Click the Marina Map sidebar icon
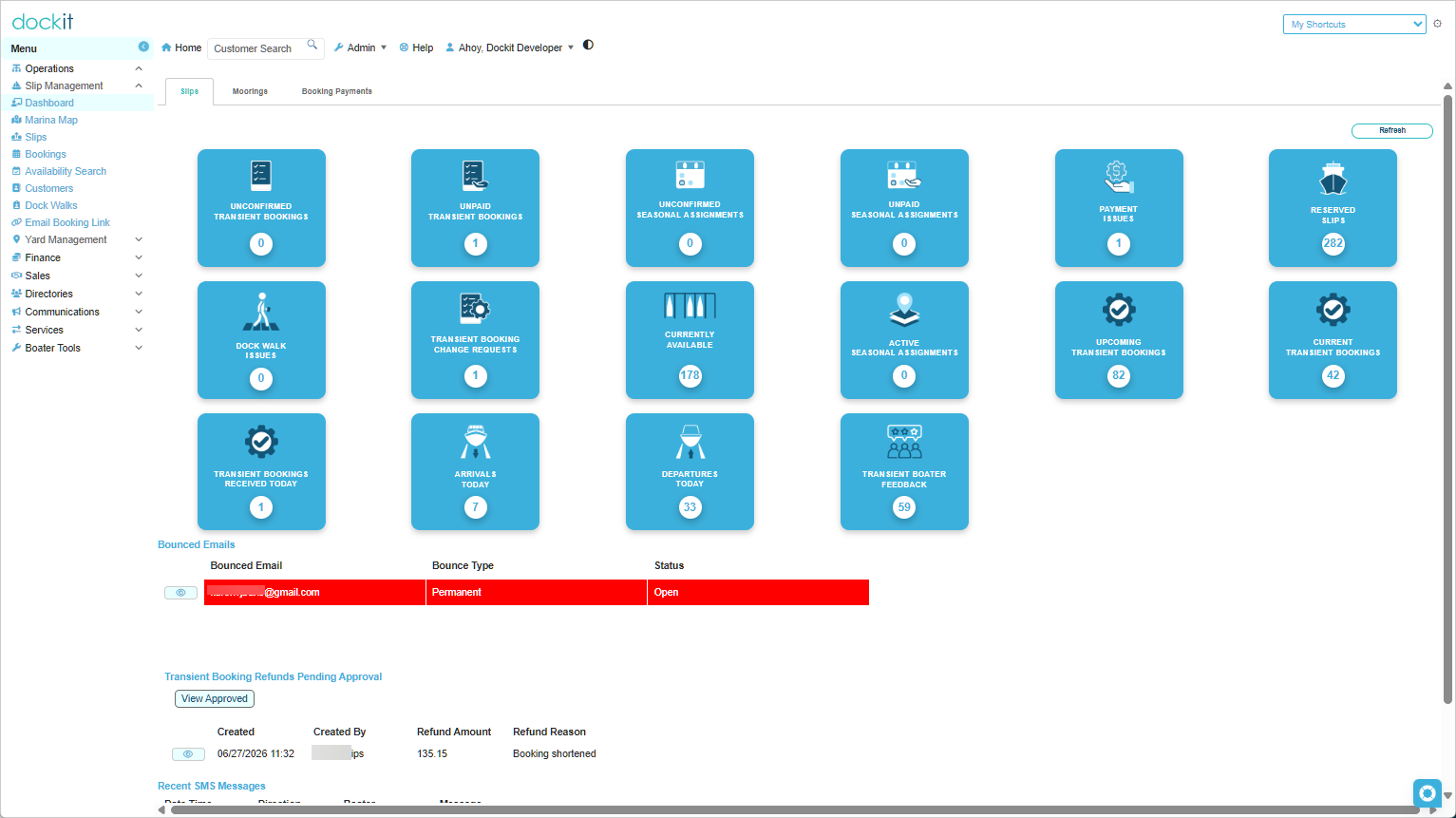This screenshot has width=1456, height=818. pyautogui.click(x=16, y=120)
